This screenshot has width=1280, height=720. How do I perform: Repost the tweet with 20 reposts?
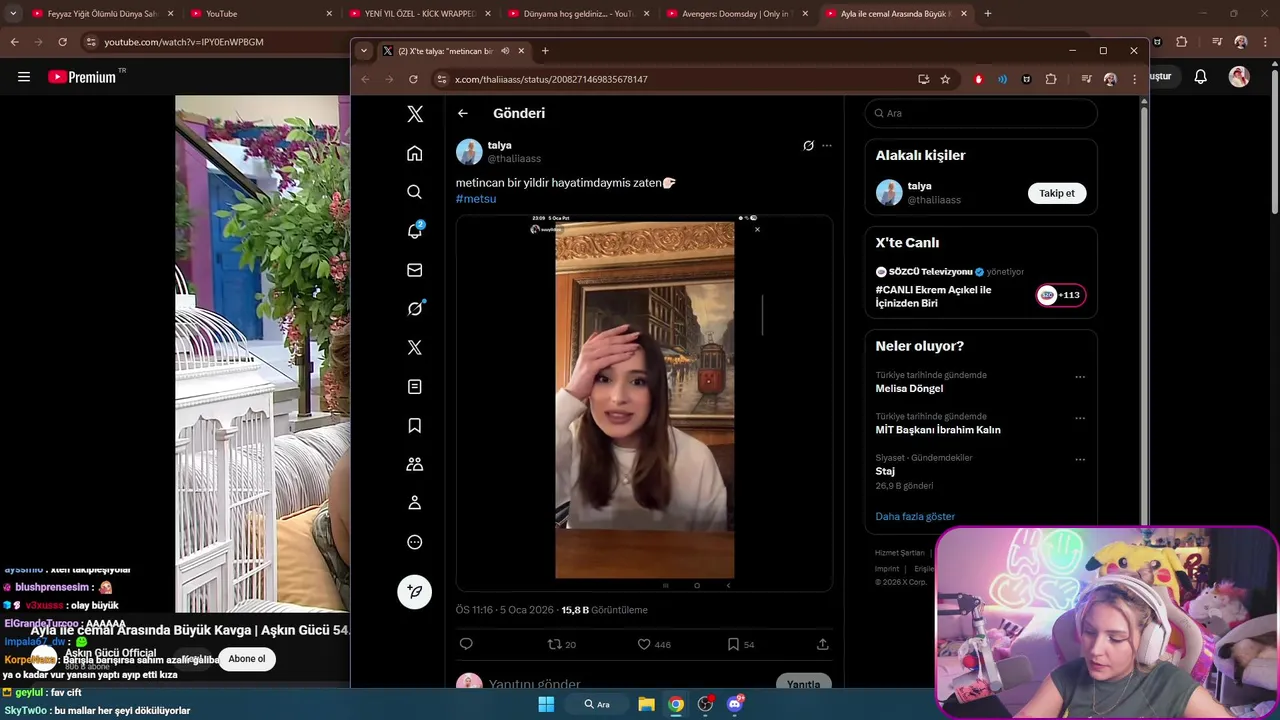(562, 644)
